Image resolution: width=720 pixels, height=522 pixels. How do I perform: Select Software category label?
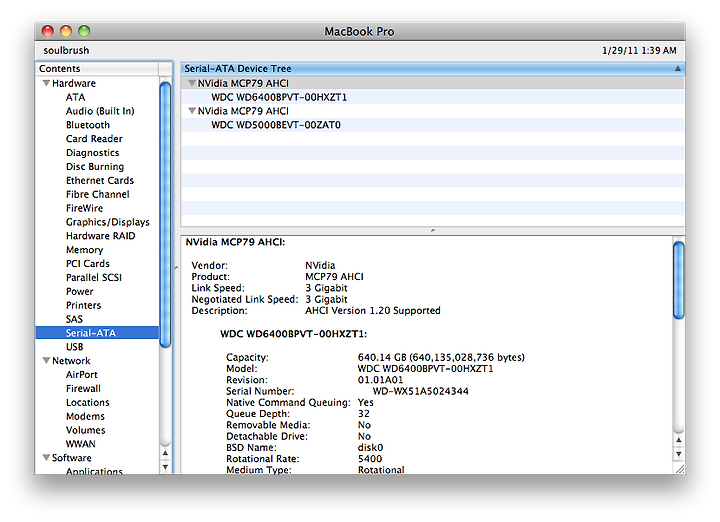pos(72,458)
